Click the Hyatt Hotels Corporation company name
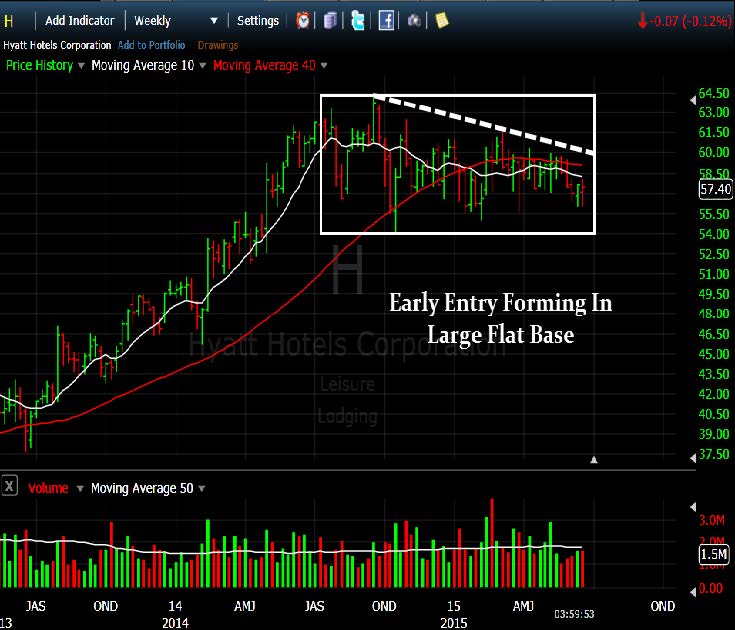Screen dimensions: 735x630 pos(57,45)
